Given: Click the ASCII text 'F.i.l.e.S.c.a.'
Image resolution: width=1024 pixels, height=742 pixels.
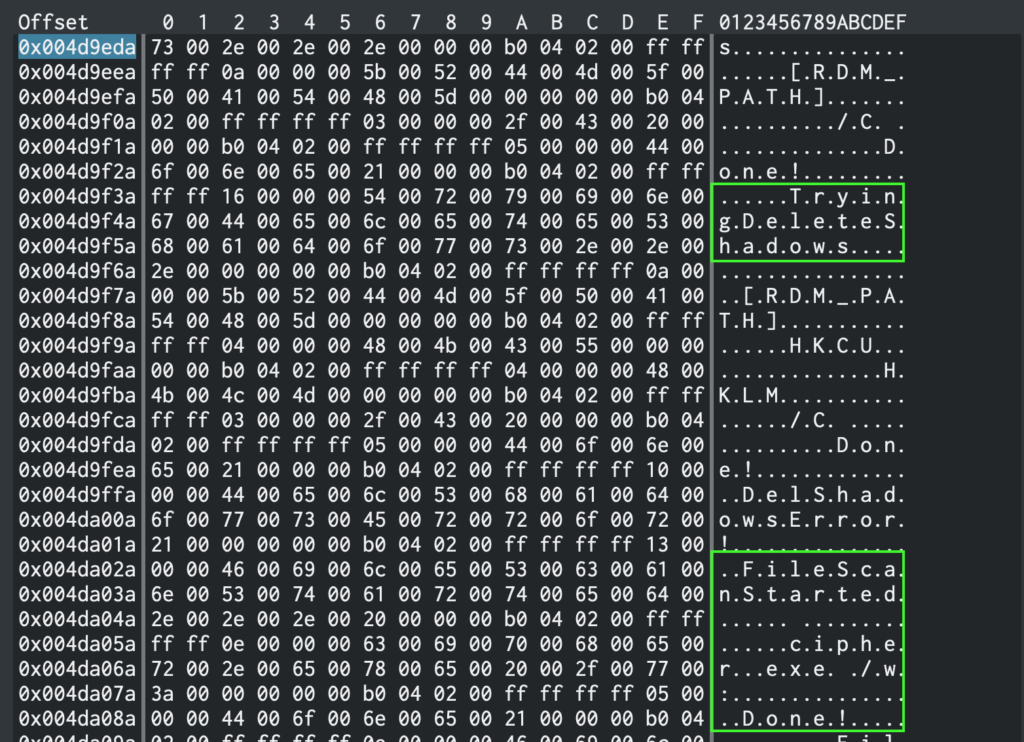Looking at the screenshot, I should (x=823, y=567).
